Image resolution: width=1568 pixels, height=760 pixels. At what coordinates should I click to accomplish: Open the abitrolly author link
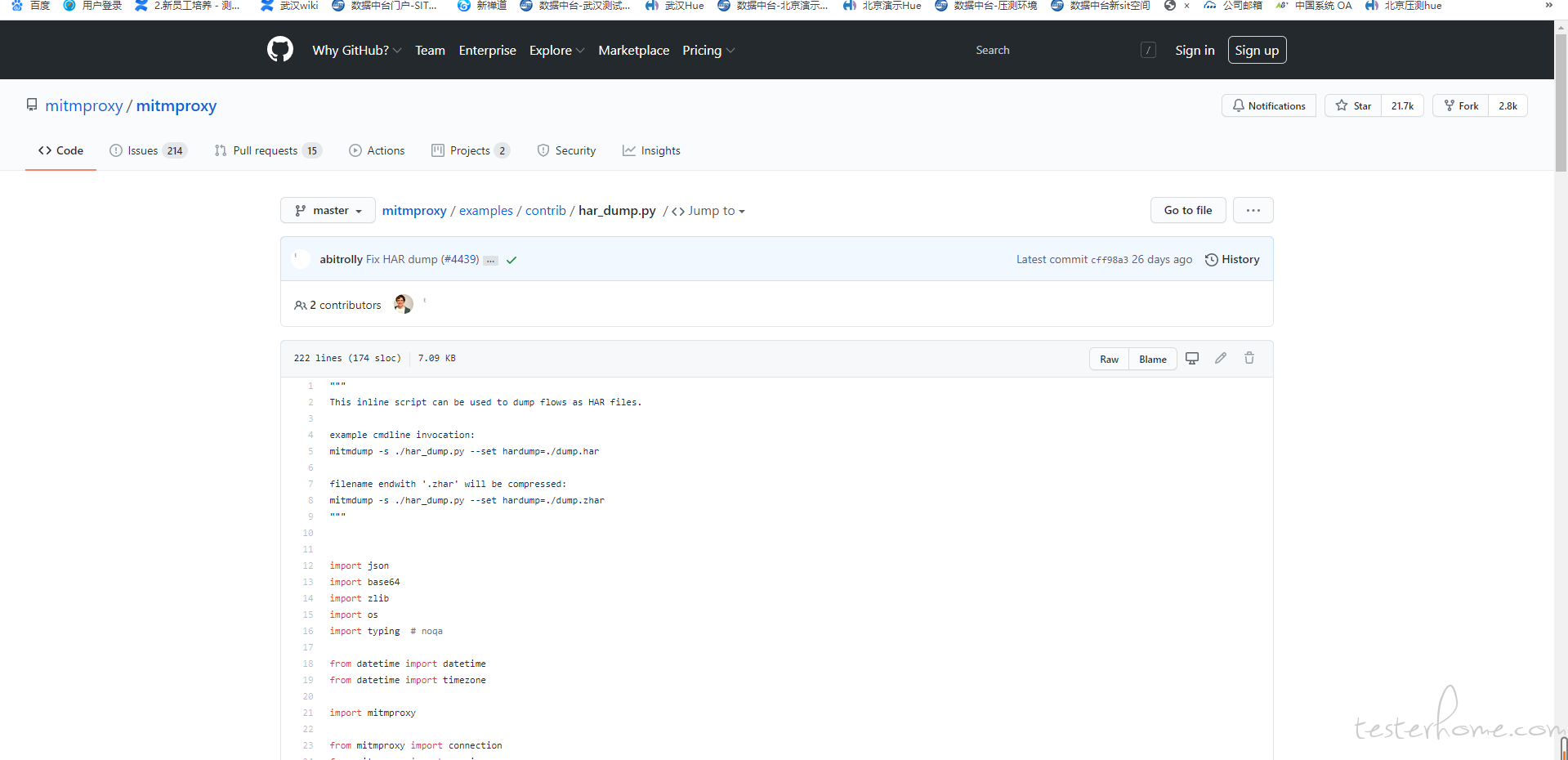click(x=341, y=259)
